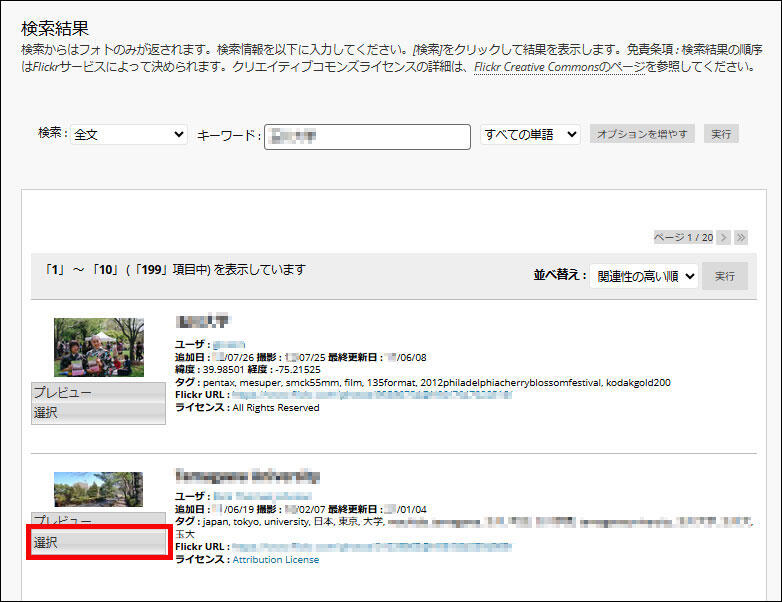
Task: Click the キーワード input field
Action: pyautogui.click(x=368, y=137)
